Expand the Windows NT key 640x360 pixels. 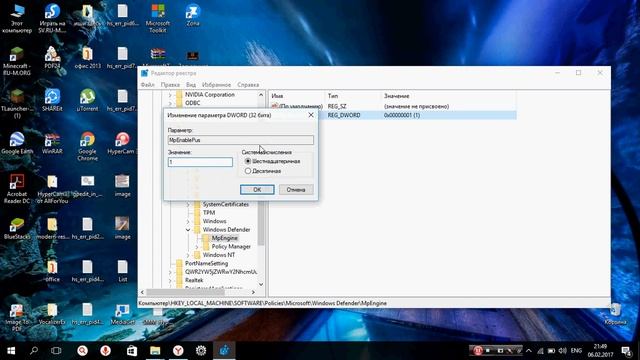tap(188, 255)
